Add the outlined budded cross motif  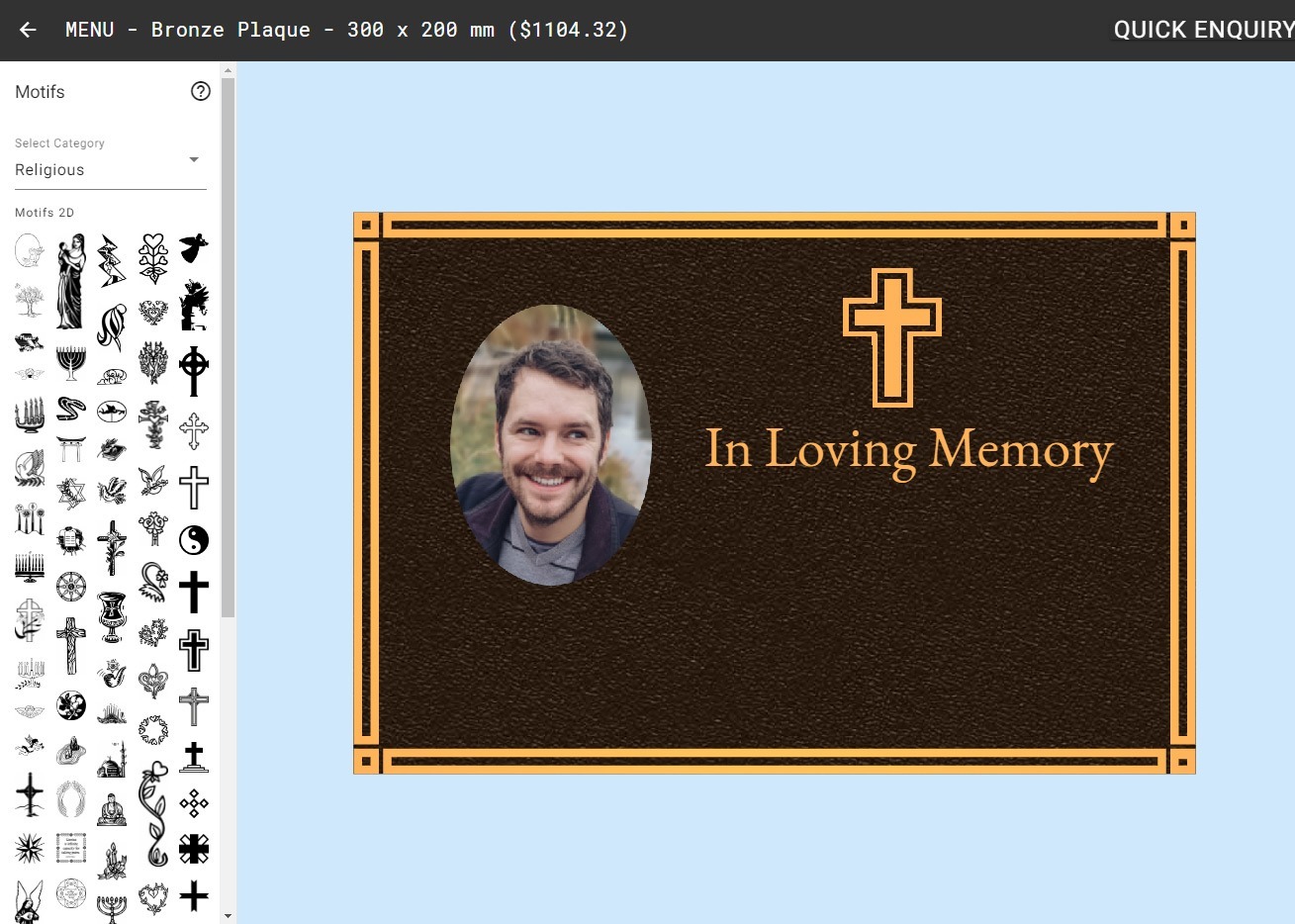click(194, 431)
